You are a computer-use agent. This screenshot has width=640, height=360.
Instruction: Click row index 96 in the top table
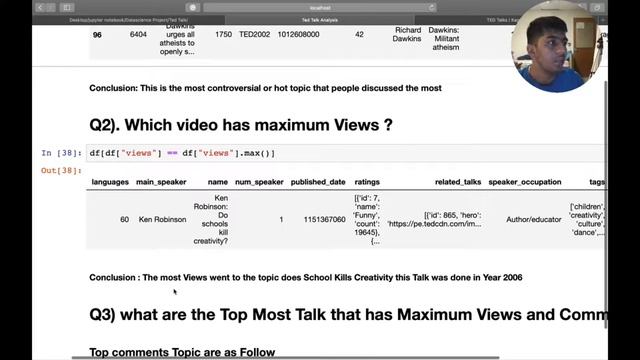click(97, 35)
